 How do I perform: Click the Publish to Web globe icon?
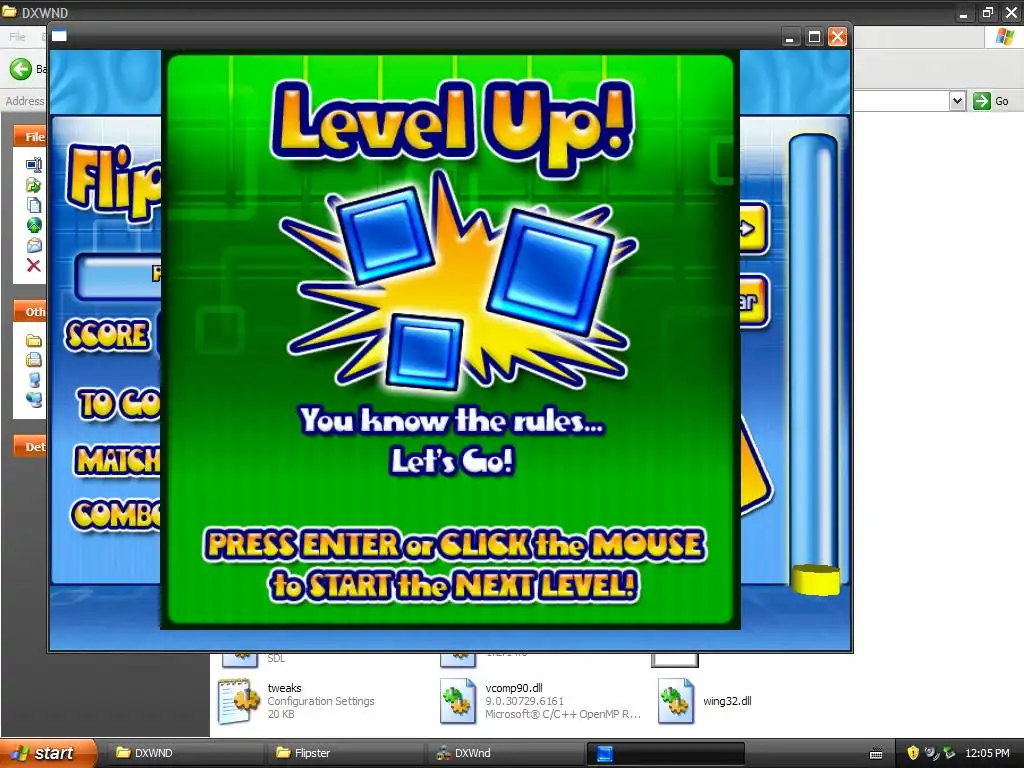pos(34,225)
